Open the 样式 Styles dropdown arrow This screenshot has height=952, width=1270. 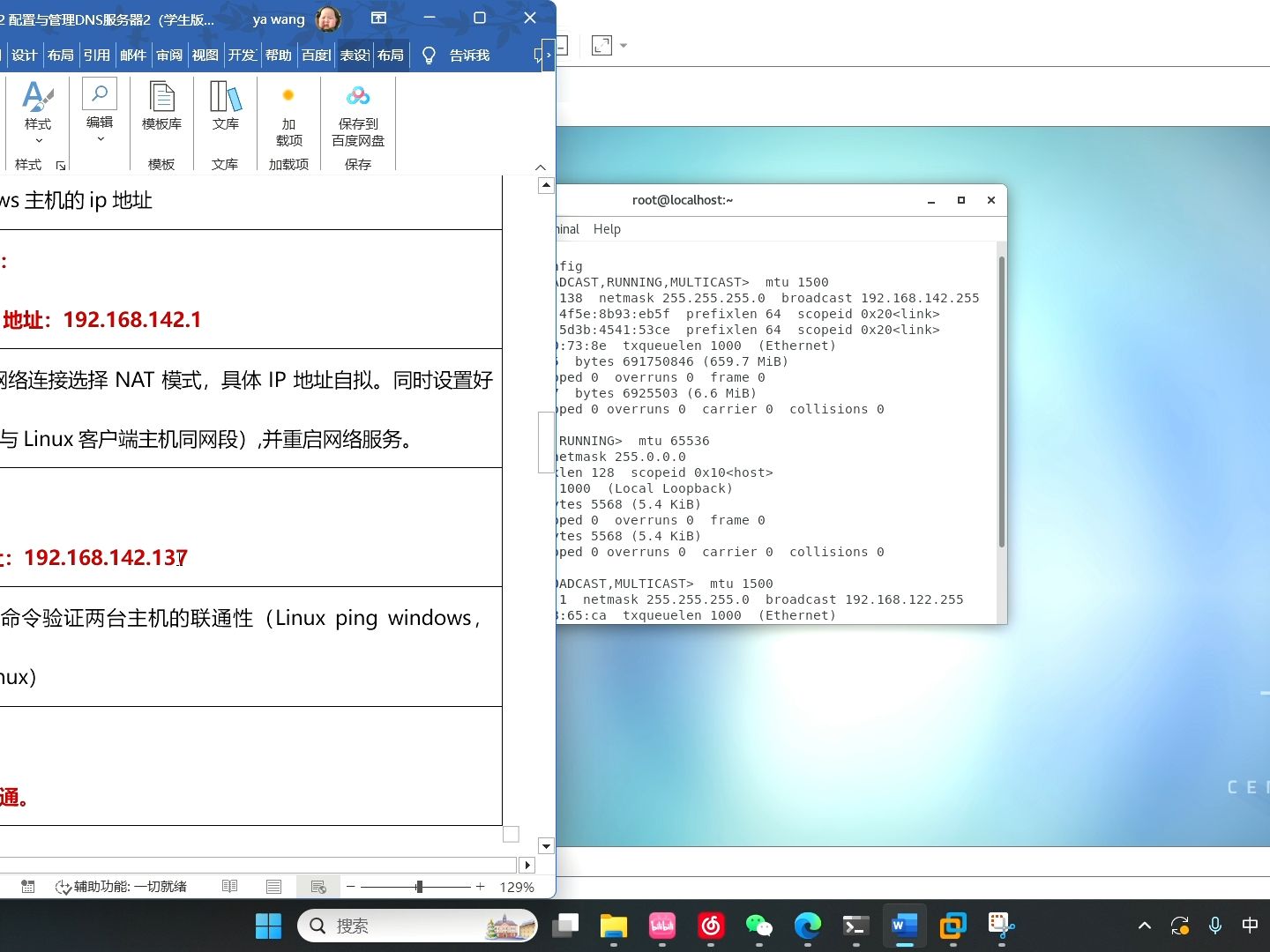coord(38,139)
